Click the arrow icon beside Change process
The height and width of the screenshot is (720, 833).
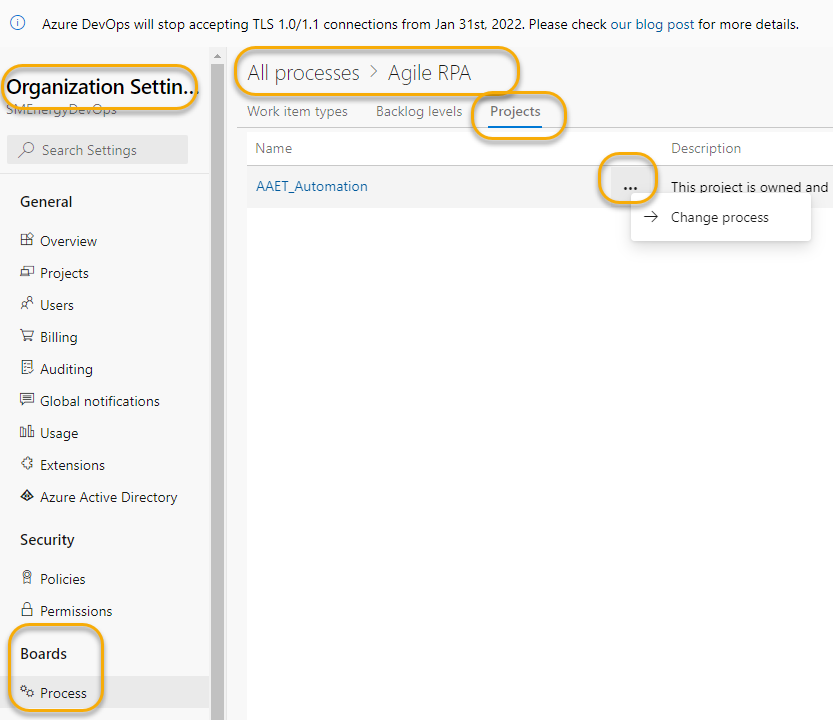point(651,217)
